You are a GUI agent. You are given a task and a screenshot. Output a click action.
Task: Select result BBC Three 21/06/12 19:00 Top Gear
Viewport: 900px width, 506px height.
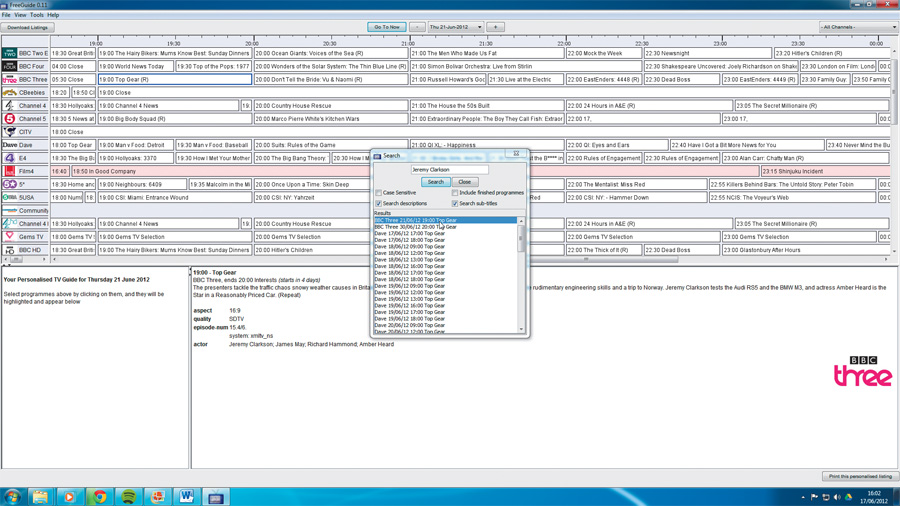point(445,220)
